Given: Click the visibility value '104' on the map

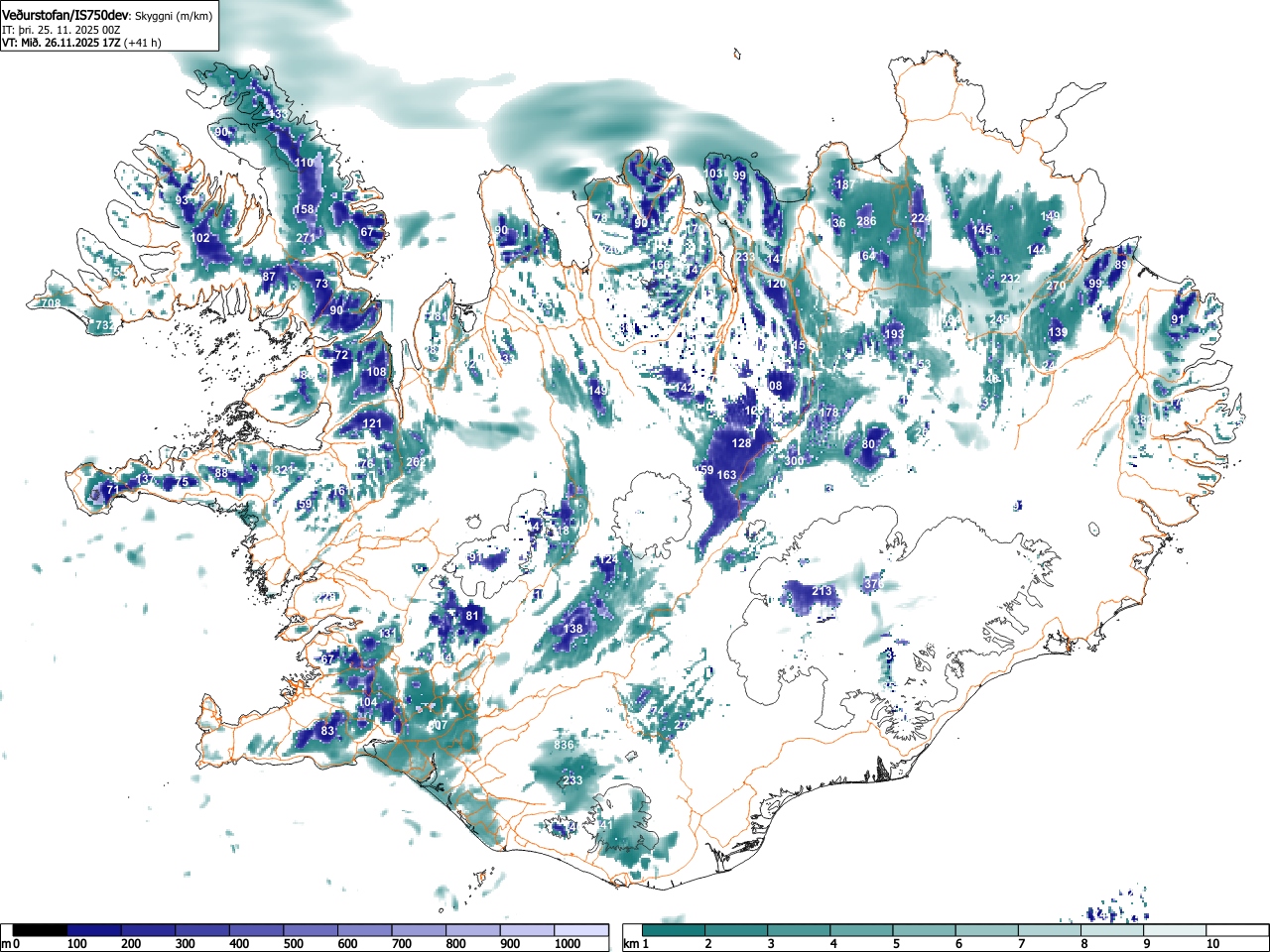Looking at the screenshot, I should coord(367,702).
